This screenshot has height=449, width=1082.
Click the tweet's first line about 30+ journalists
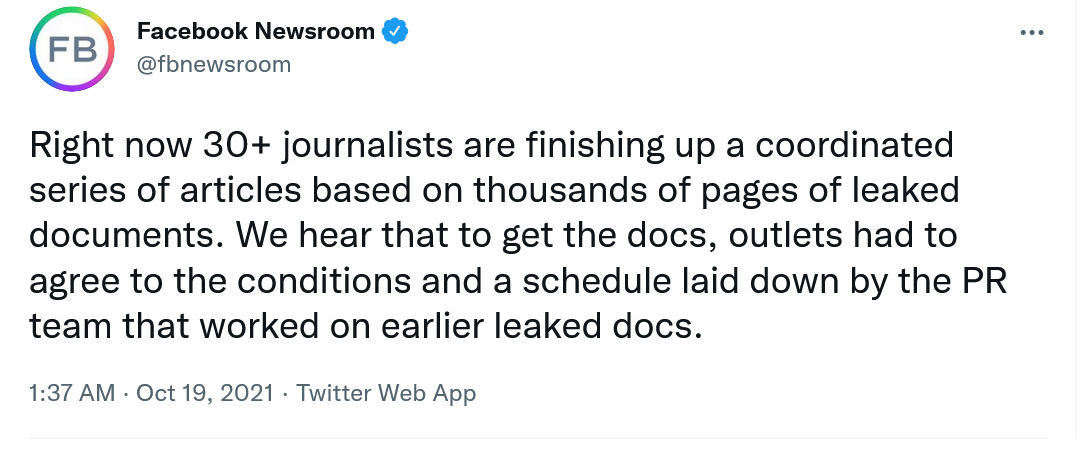491,146
